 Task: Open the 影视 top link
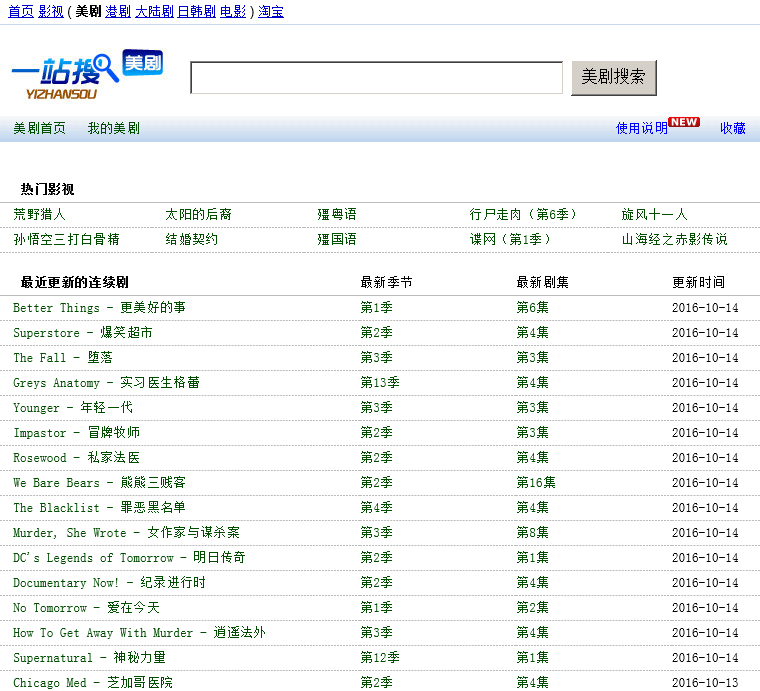click(x=51, y=11)
